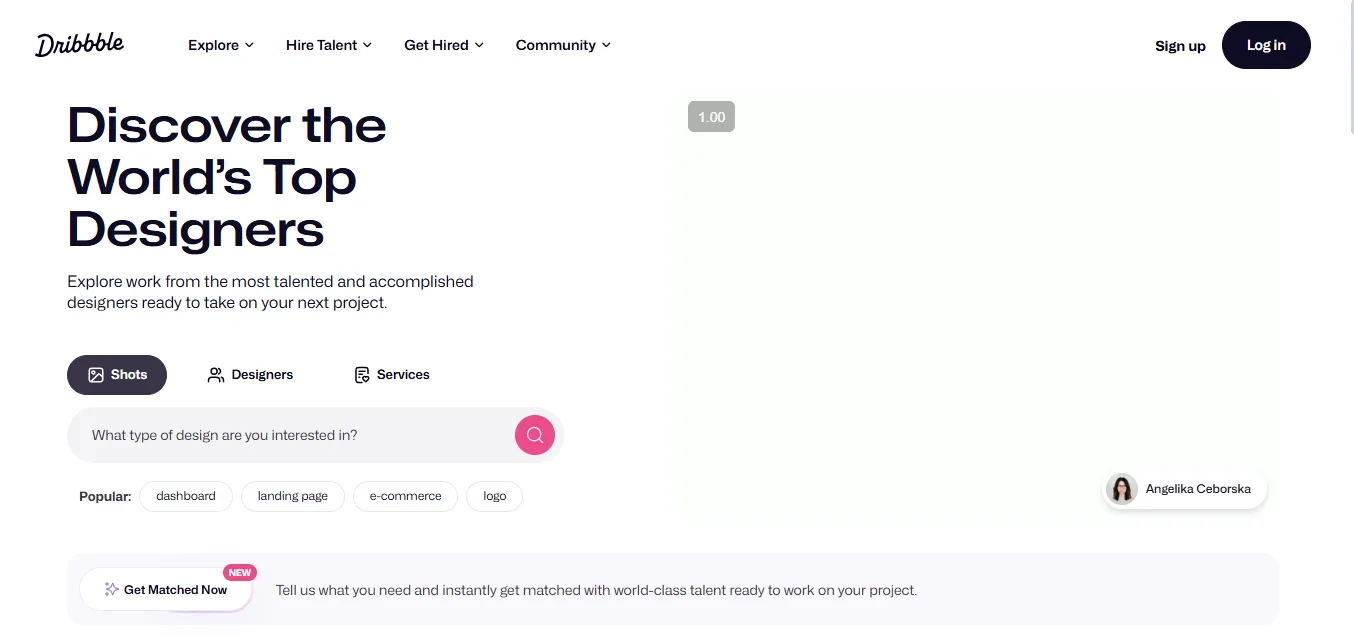
Task: Open the Community dropdown menu
Action: point(562,45)
